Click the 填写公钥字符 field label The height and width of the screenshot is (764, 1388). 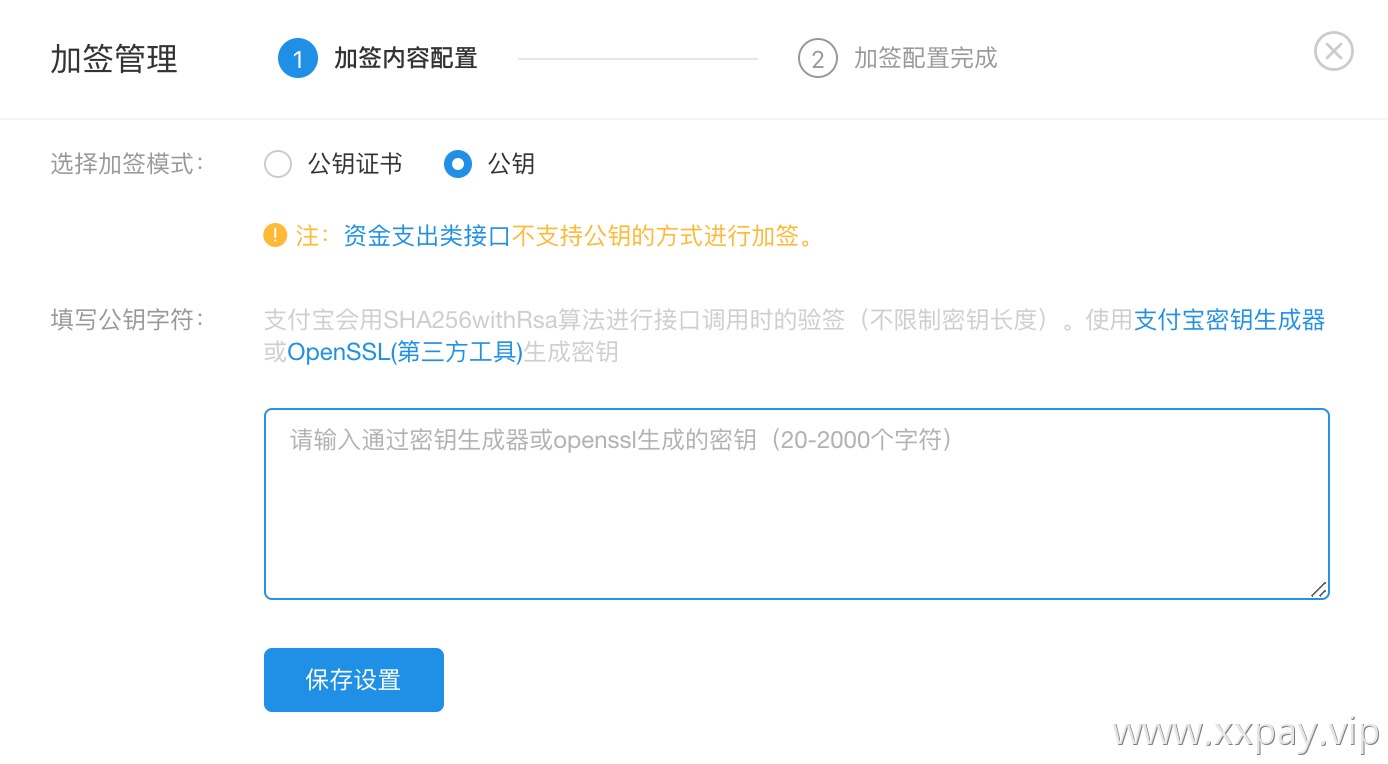click(128, 320)
